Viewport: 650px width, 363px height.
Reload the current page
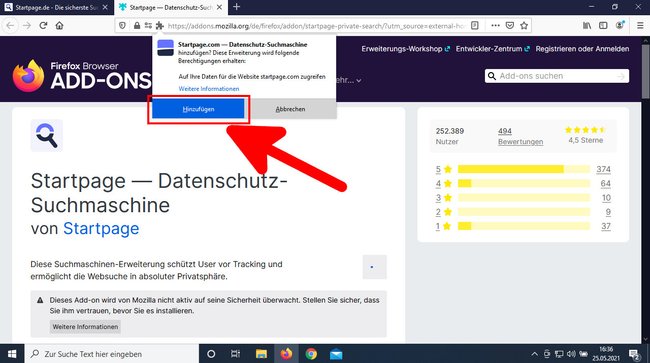pyautogui.click(x=43, y=26)
